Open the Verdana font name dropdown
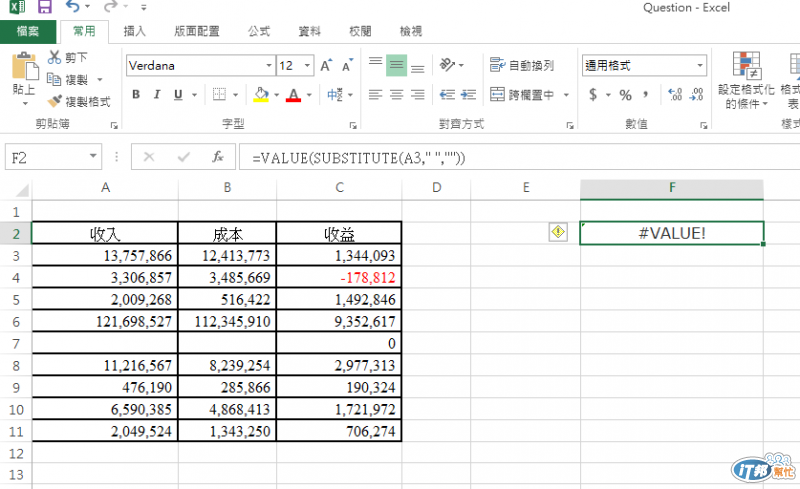800x489 pixels. (x=268, y=65)
